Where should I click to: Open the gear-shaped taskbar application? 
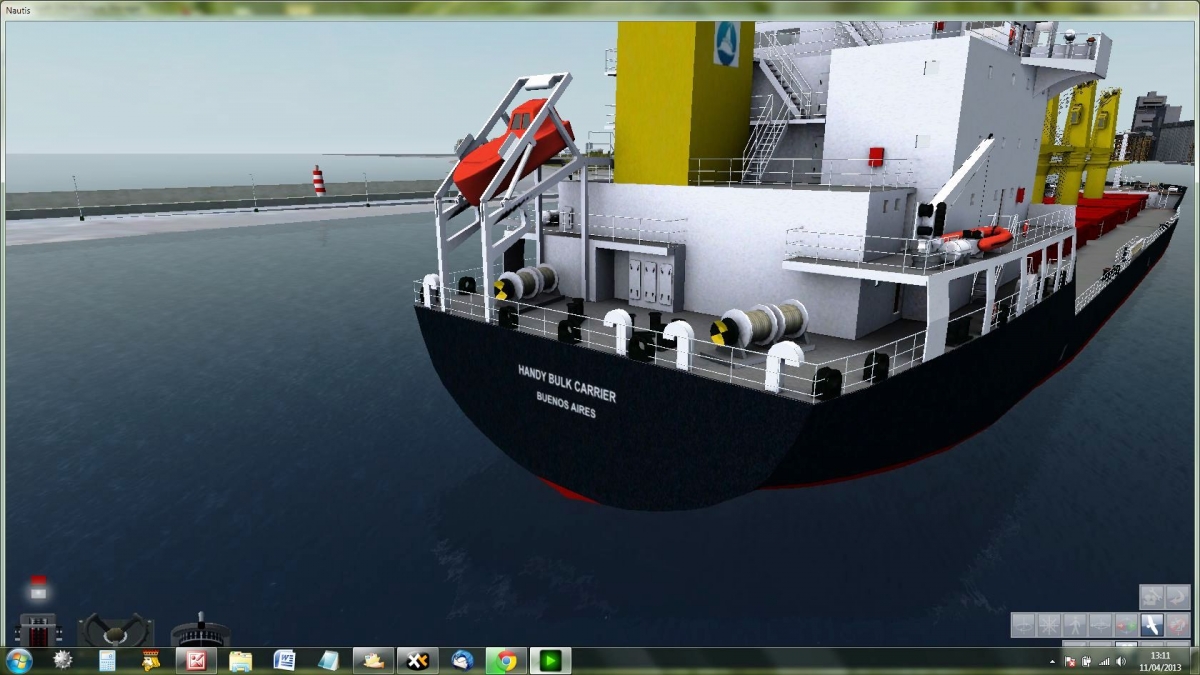[63, 660]
